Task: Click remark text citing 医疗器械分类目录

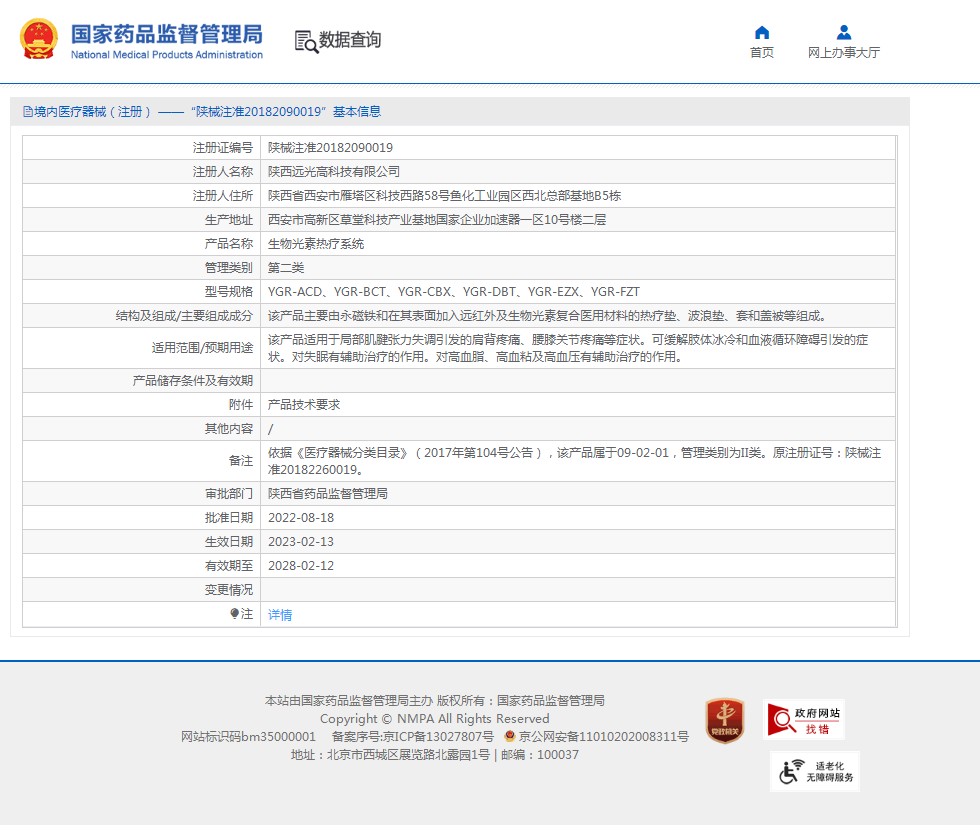Action: coord(574,461)
